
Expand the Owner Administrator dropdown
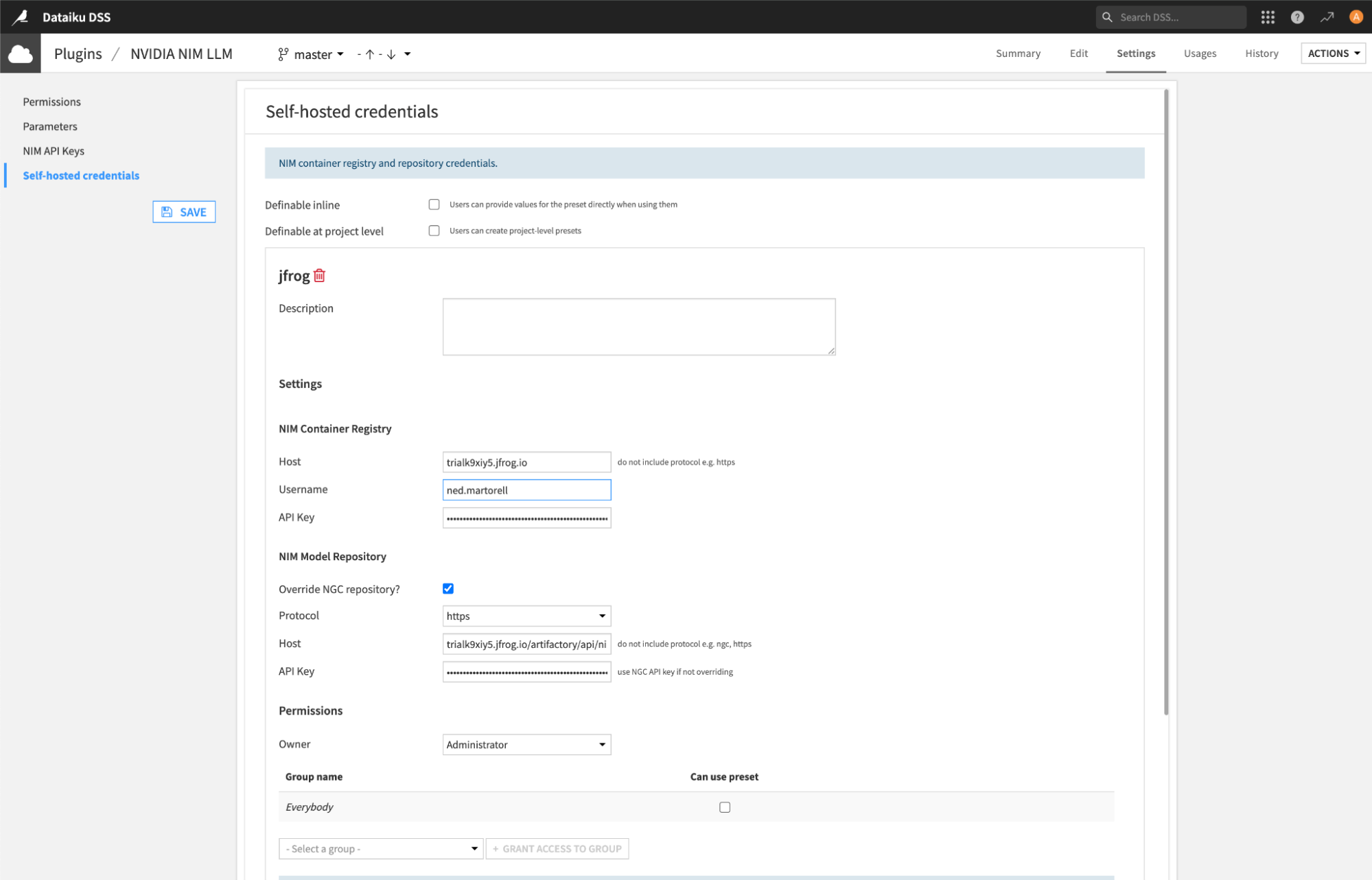pyautogui.click(x=526, y=745)
